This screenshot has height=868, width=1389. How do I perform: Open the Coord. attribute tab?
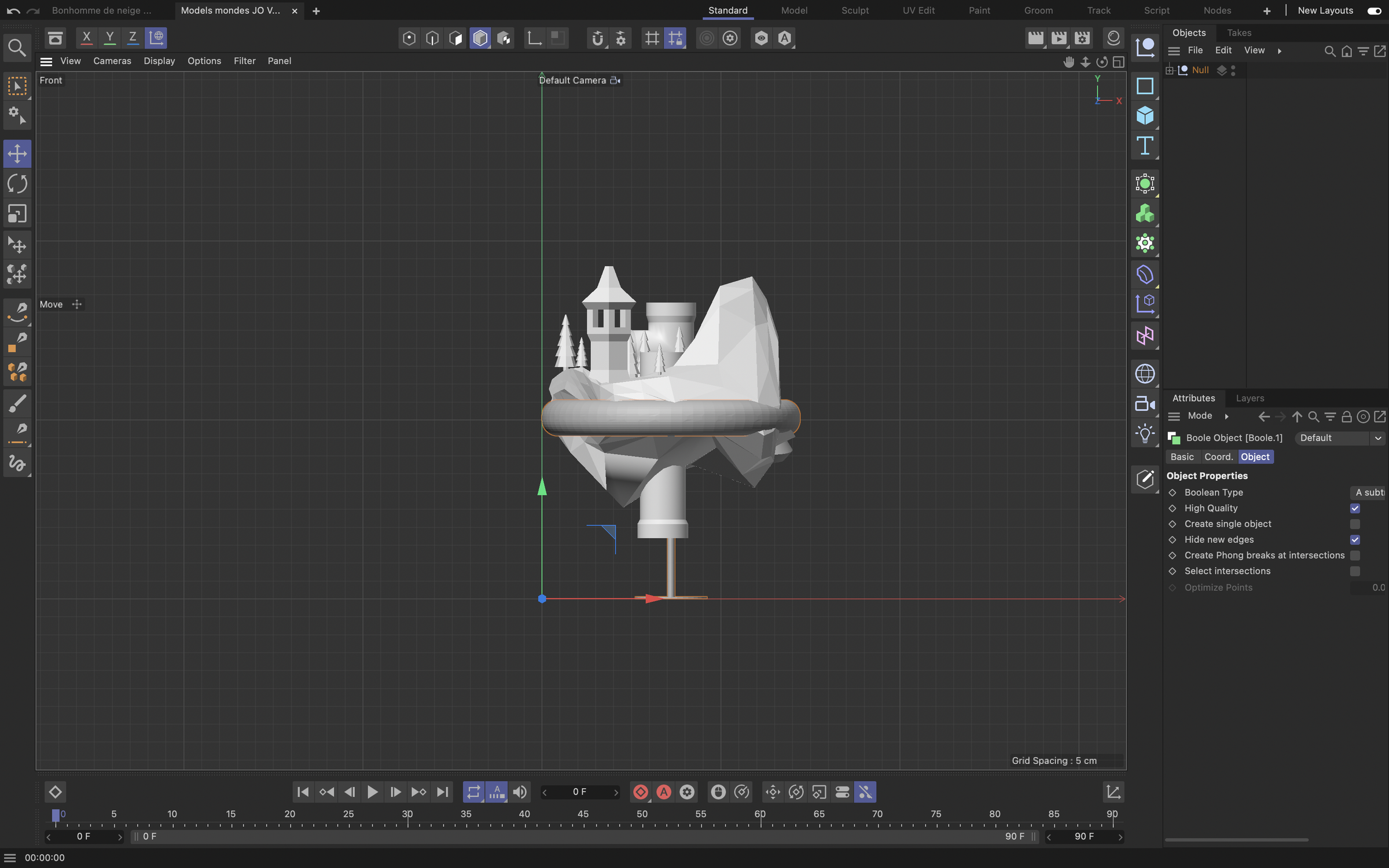tap(1218, 457)
